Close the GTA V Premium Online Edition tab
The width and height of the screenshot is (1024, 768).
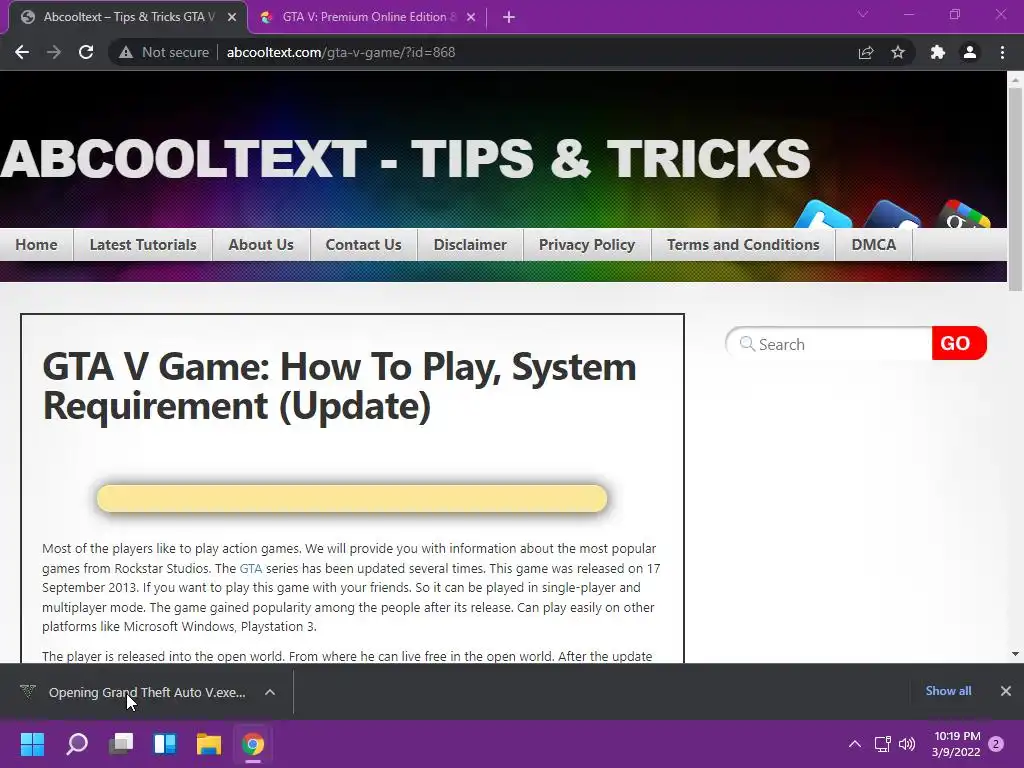point(471,17)
